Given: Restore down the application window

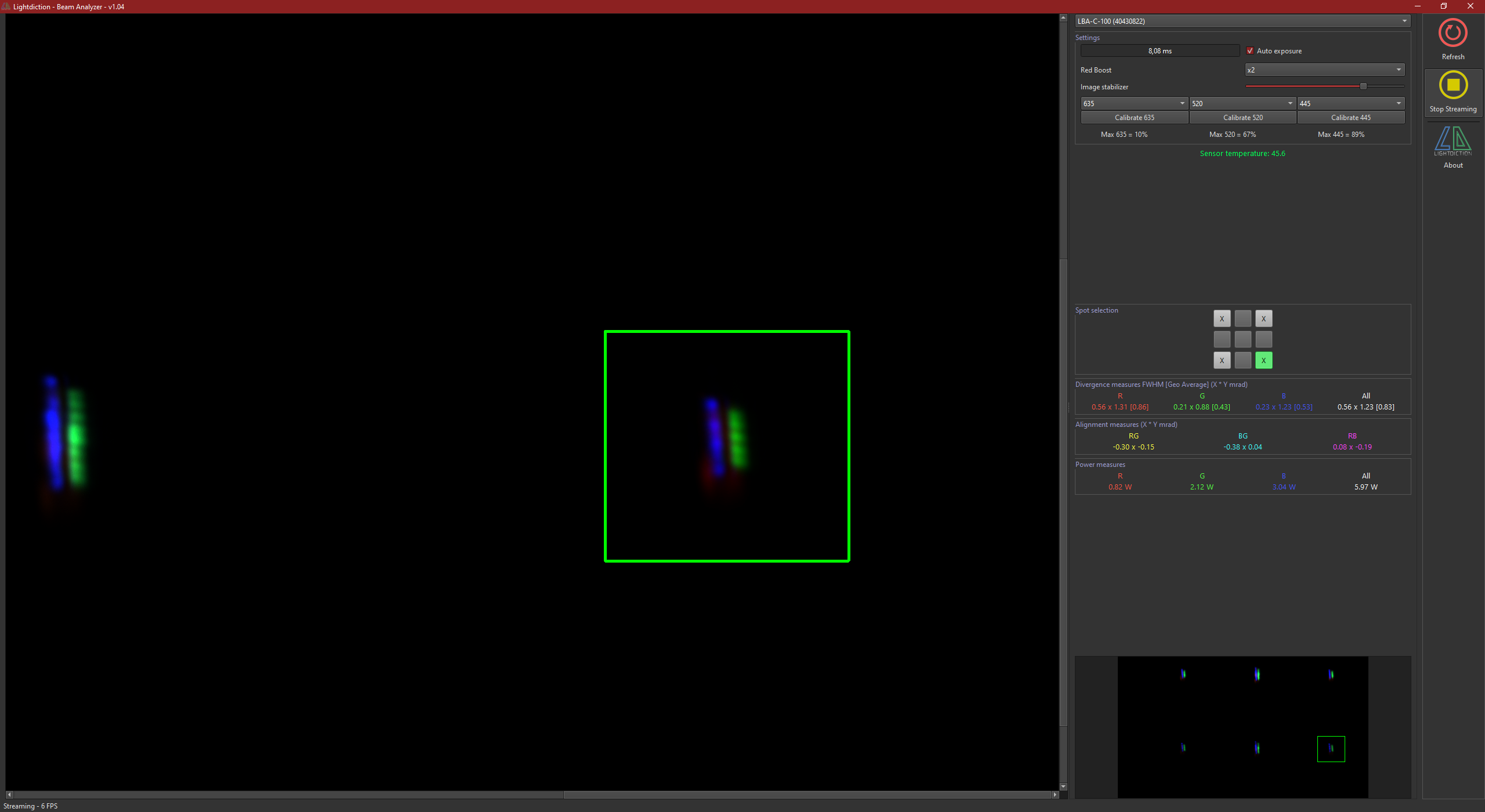Looking at the screenshot, I should click(x=1444, y=6).
